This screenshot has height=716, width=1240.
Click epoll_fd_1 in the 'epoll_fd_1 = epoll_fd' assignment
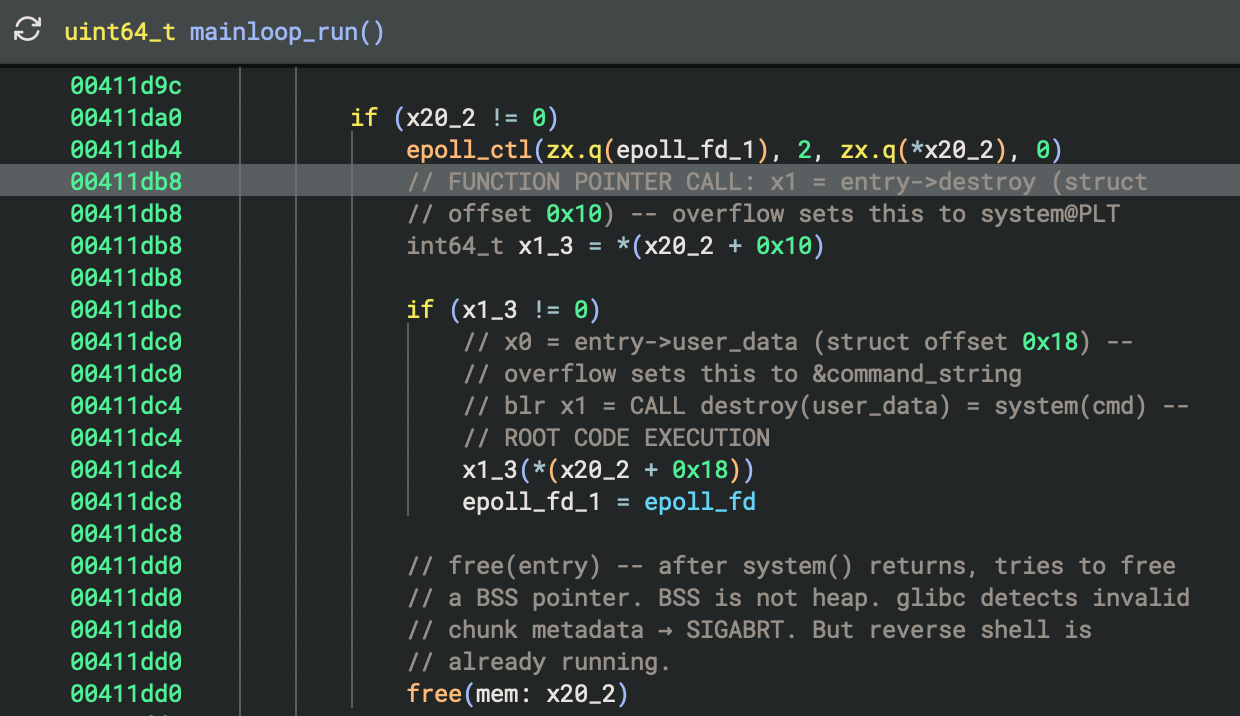(x=531, y=502)
